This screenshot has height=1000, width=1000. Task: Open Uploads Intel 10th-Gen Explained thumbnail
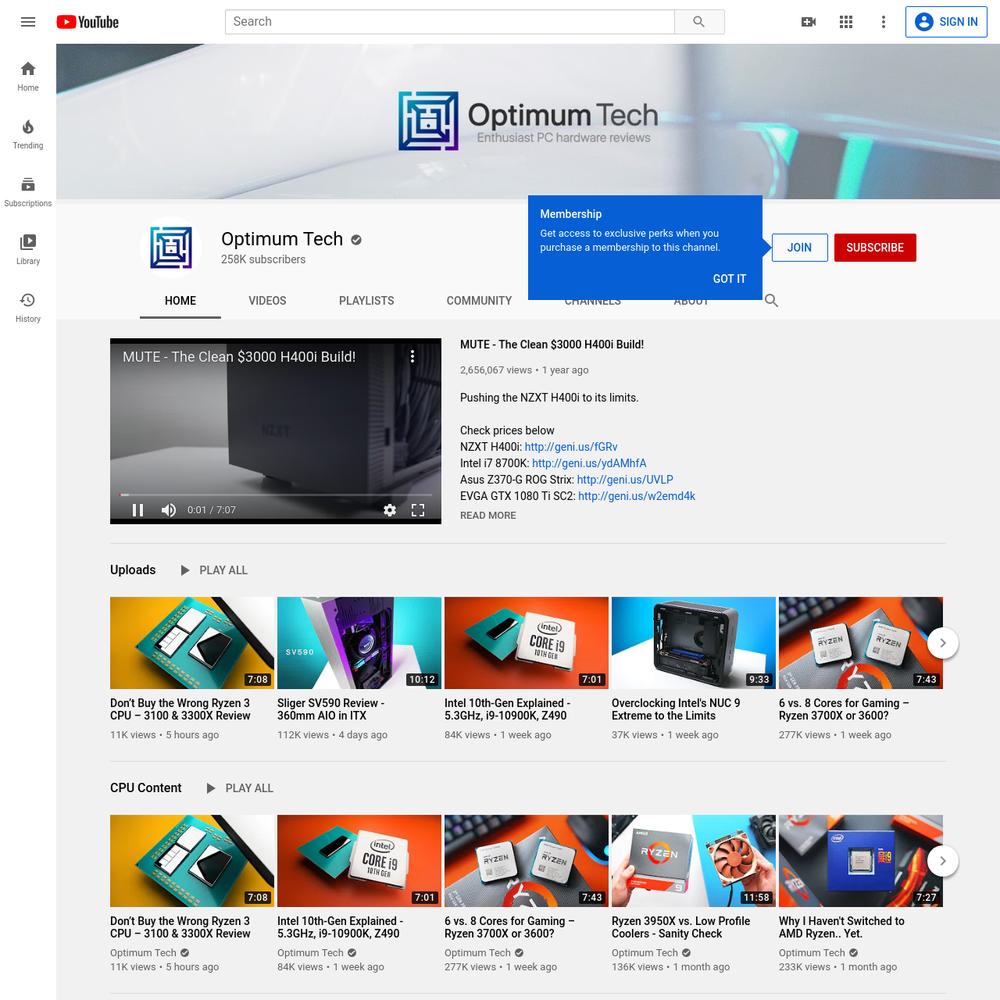526,643
